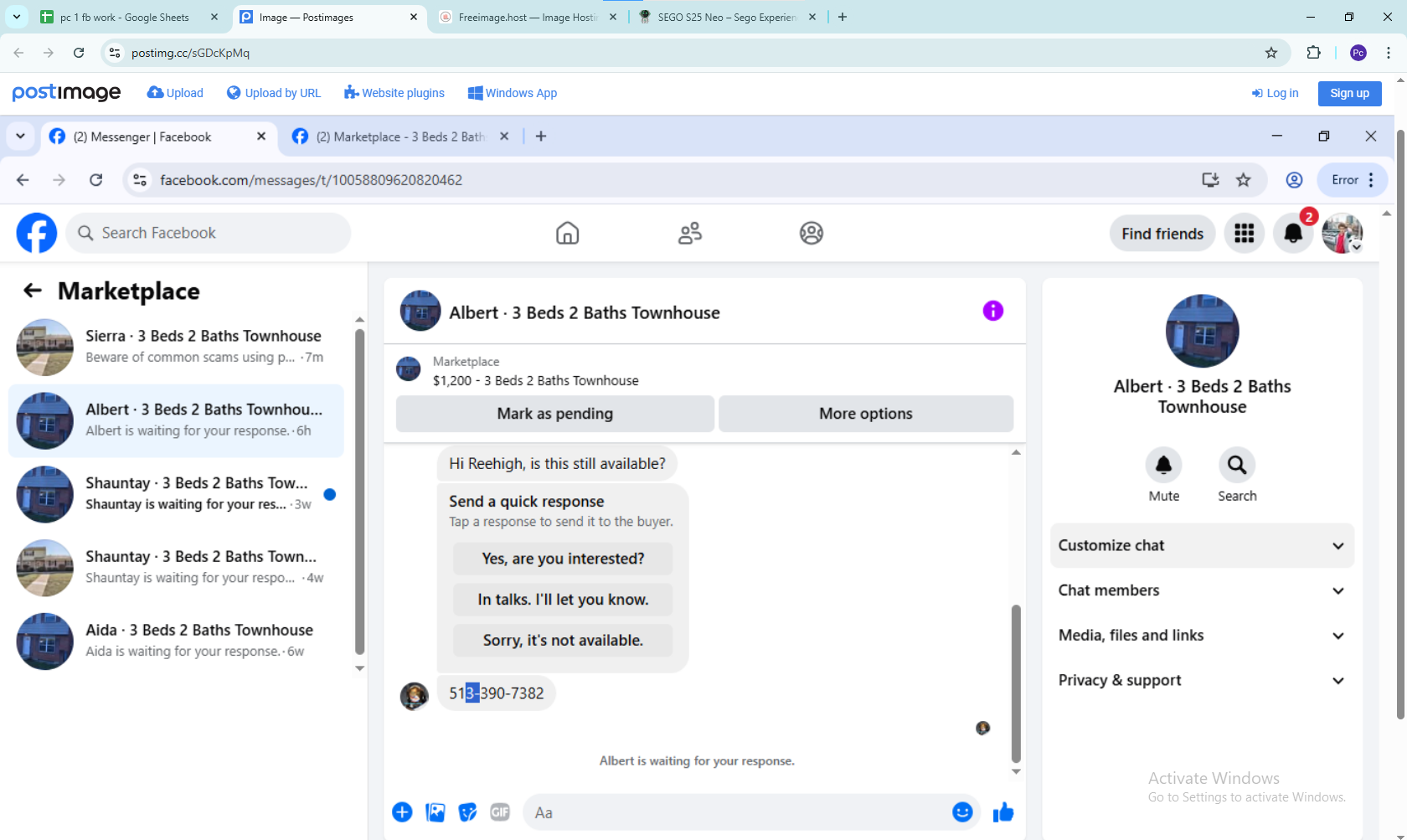This screenshot has height=840, width=1407.
Task: Open inner browser profile icon
Action: [1294, 180]
